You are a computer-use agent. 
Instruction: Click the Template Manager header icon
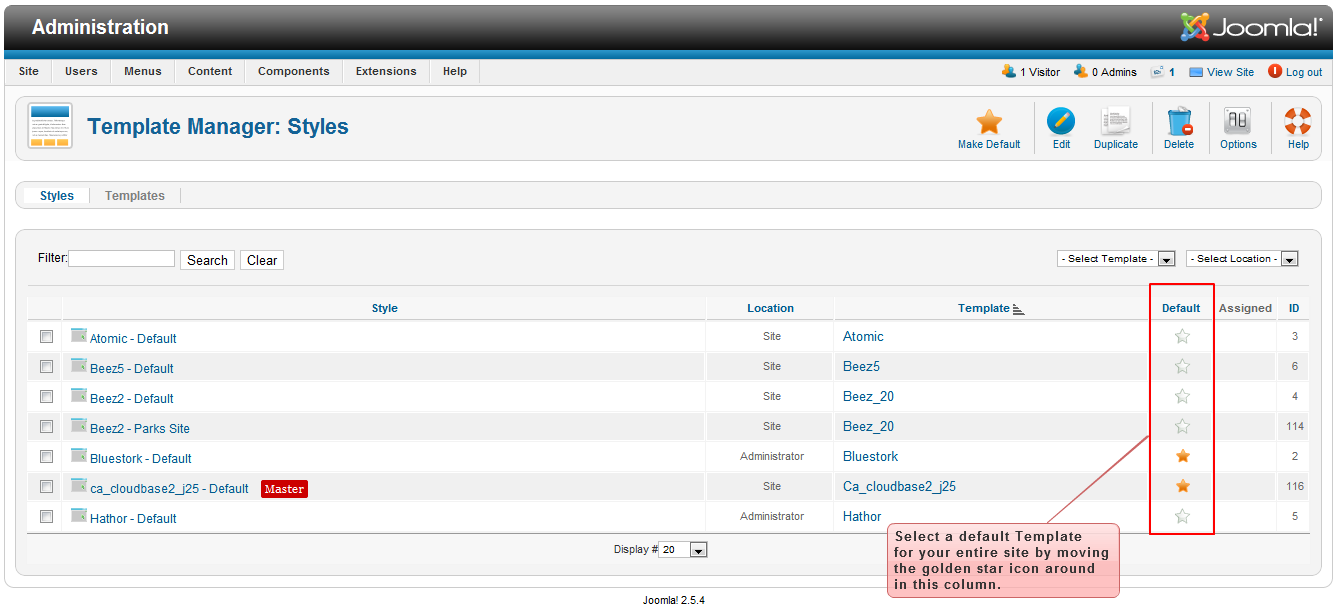pos(50,126)
